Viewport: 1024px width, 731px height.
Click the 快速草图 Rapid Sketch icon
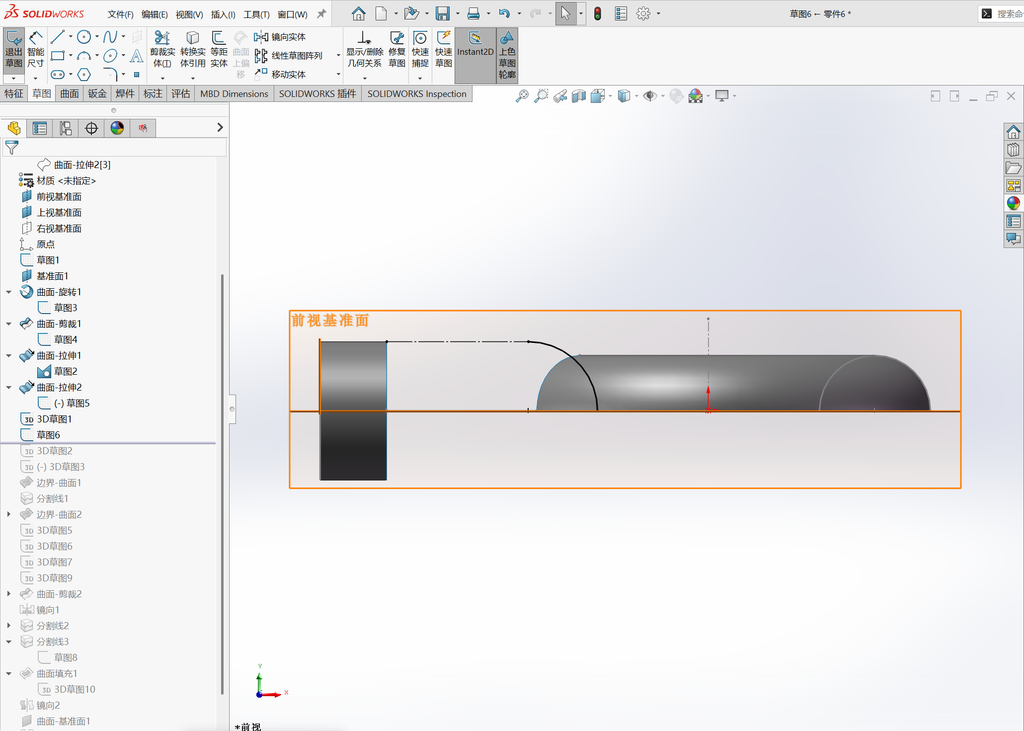(443, 50)
